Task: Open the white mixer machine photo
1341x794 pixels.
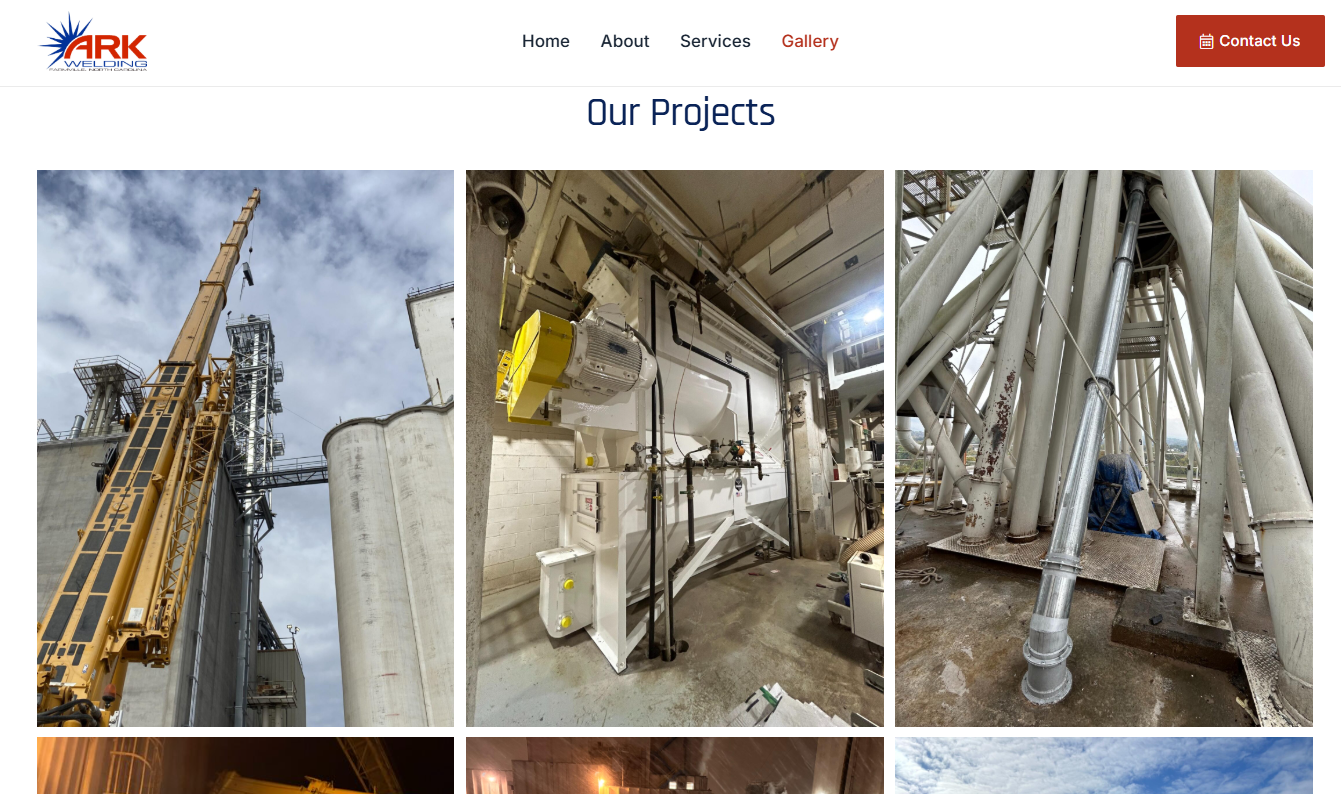Action: click(675, 448)
